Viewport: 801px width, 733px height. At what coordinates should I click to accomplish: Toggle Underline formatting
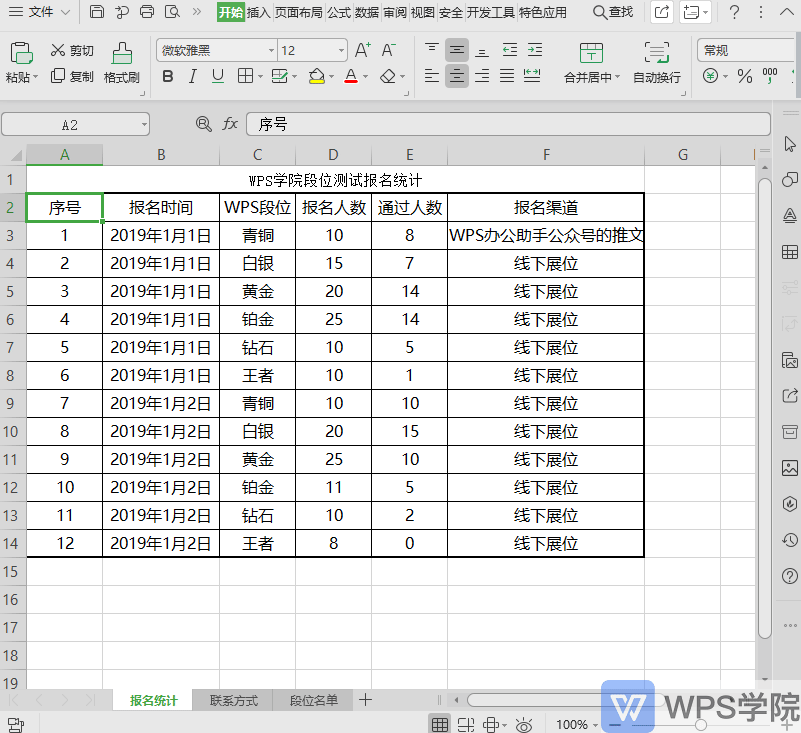pos(218,77)
